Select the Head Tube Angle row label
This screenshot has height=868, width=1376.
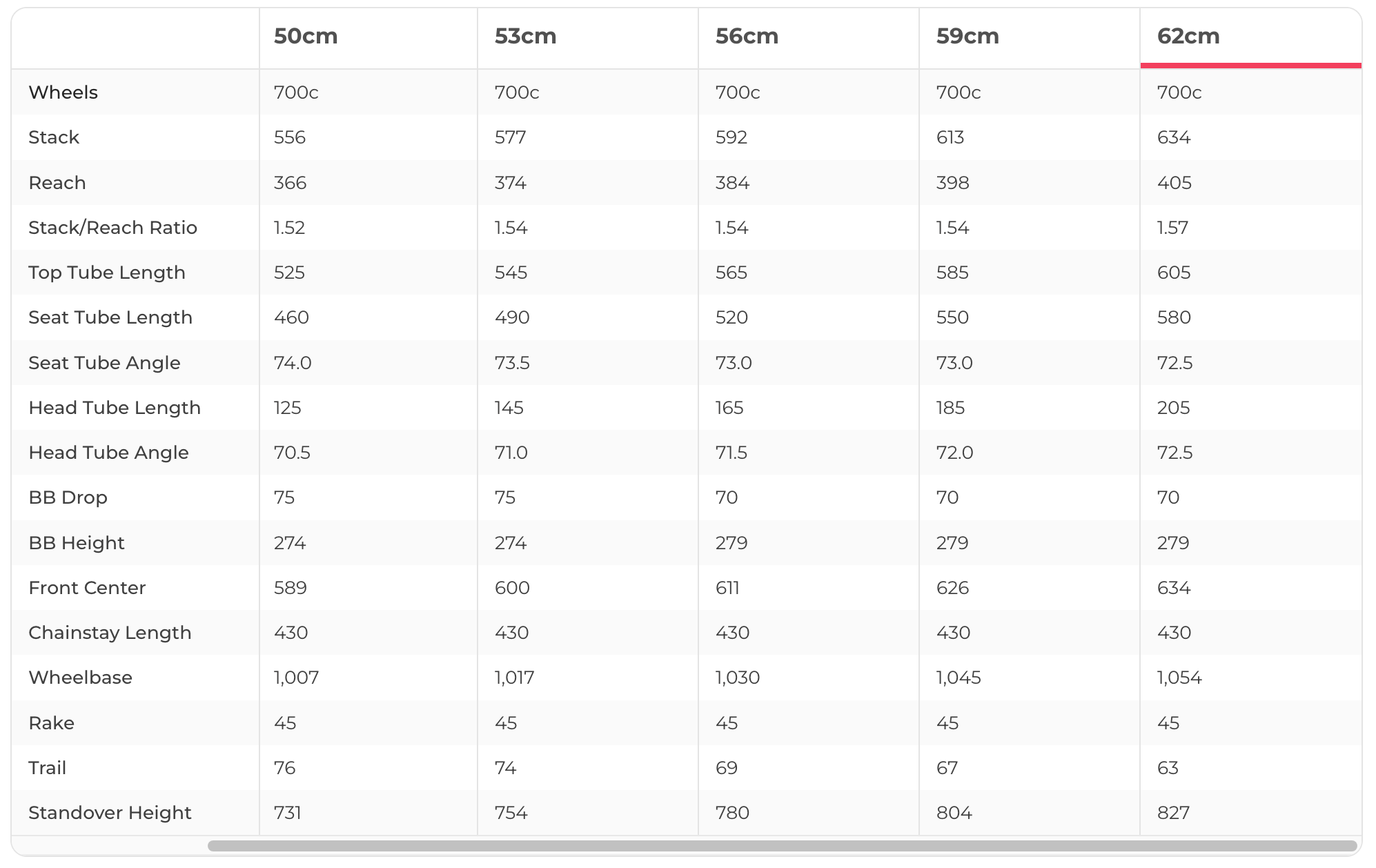click(x=108, y=453)
